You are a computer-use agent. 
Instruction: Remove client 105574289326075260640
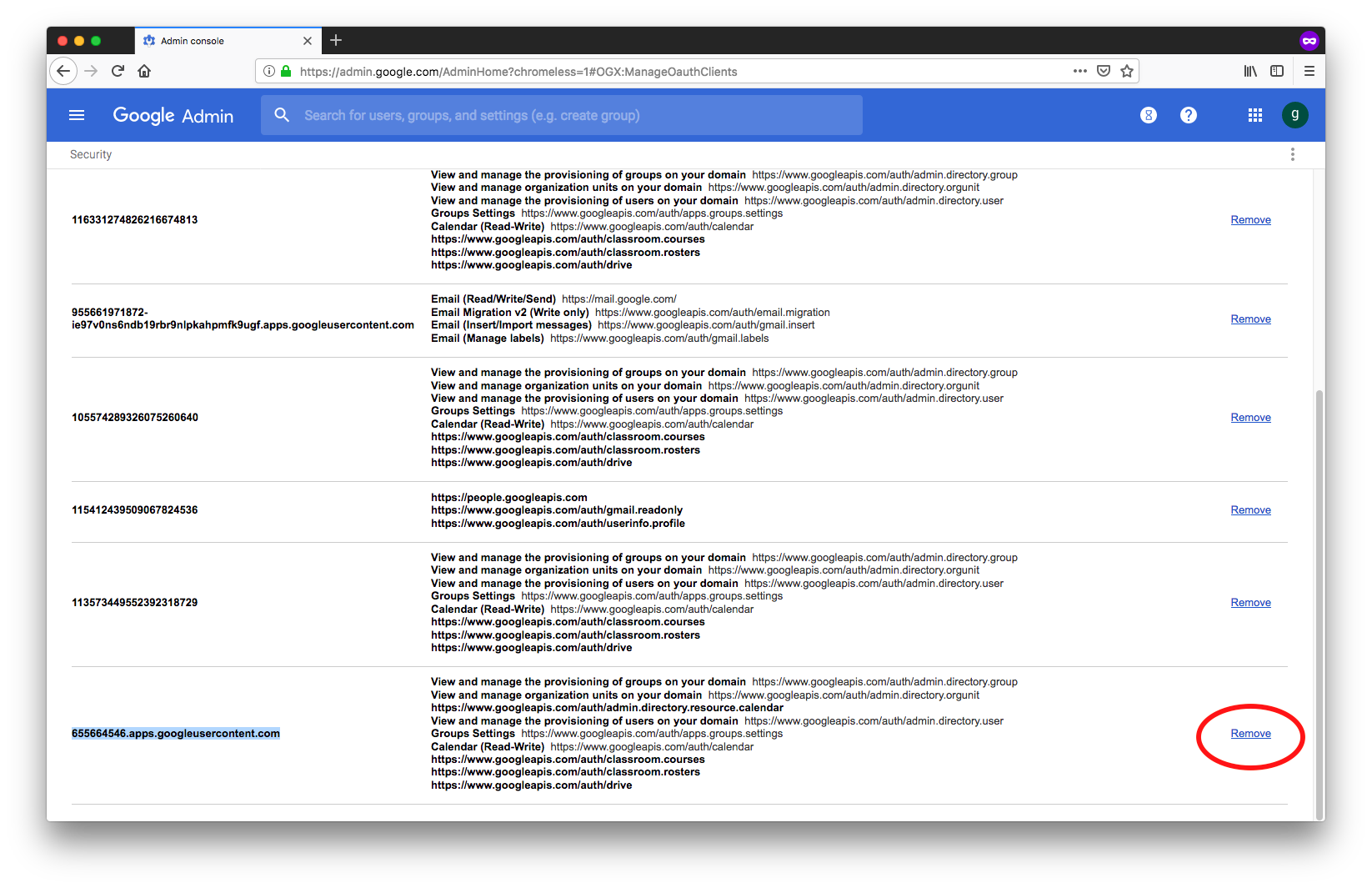point(1250,418)
